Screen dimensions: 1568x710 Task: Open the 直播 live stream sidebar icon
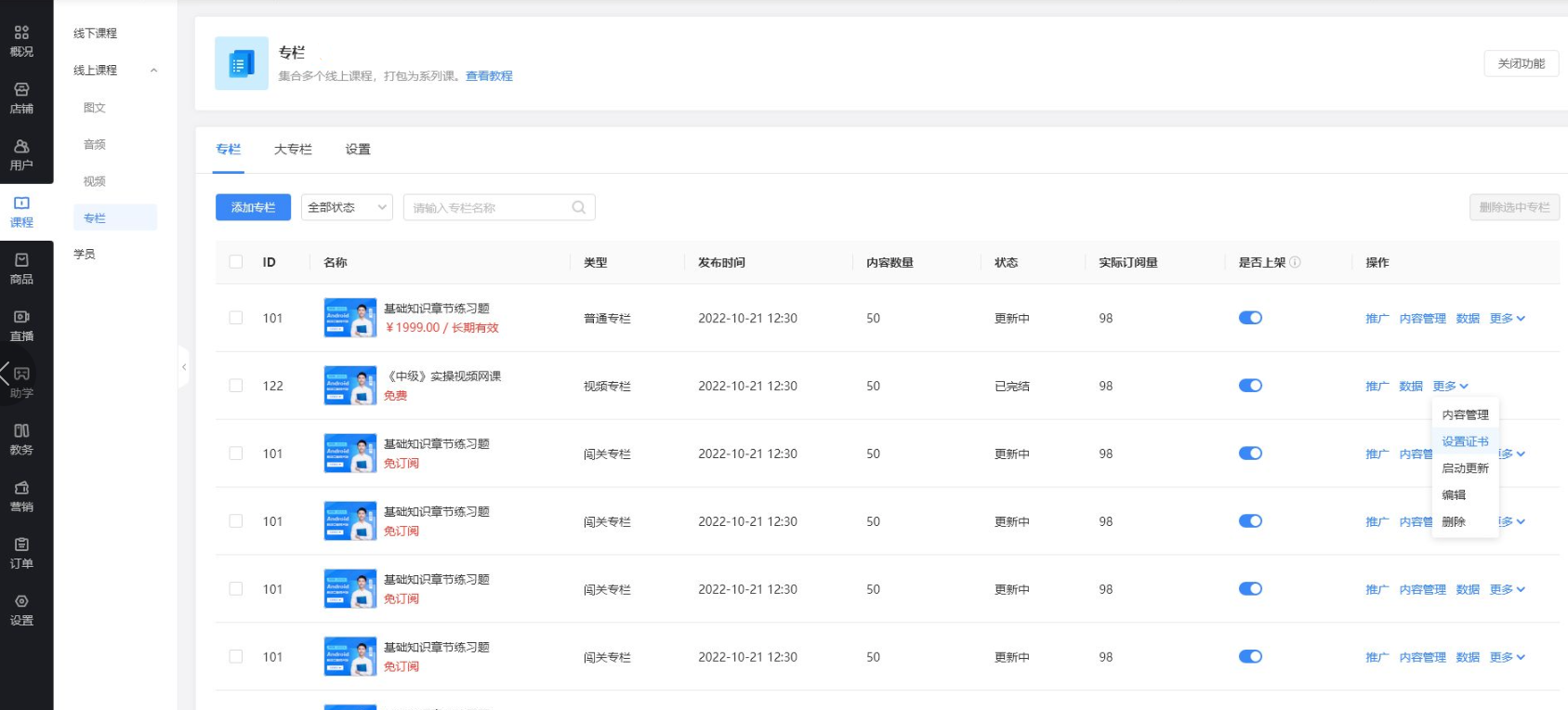21,325
